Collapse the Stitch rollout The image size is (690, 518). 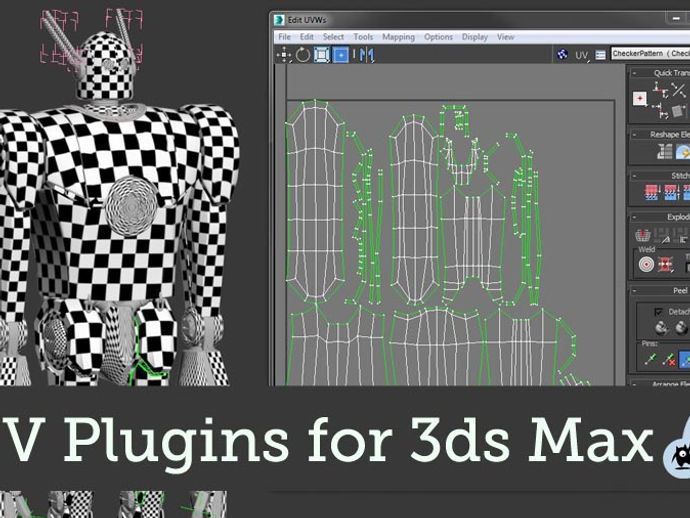tap(634, 176)
